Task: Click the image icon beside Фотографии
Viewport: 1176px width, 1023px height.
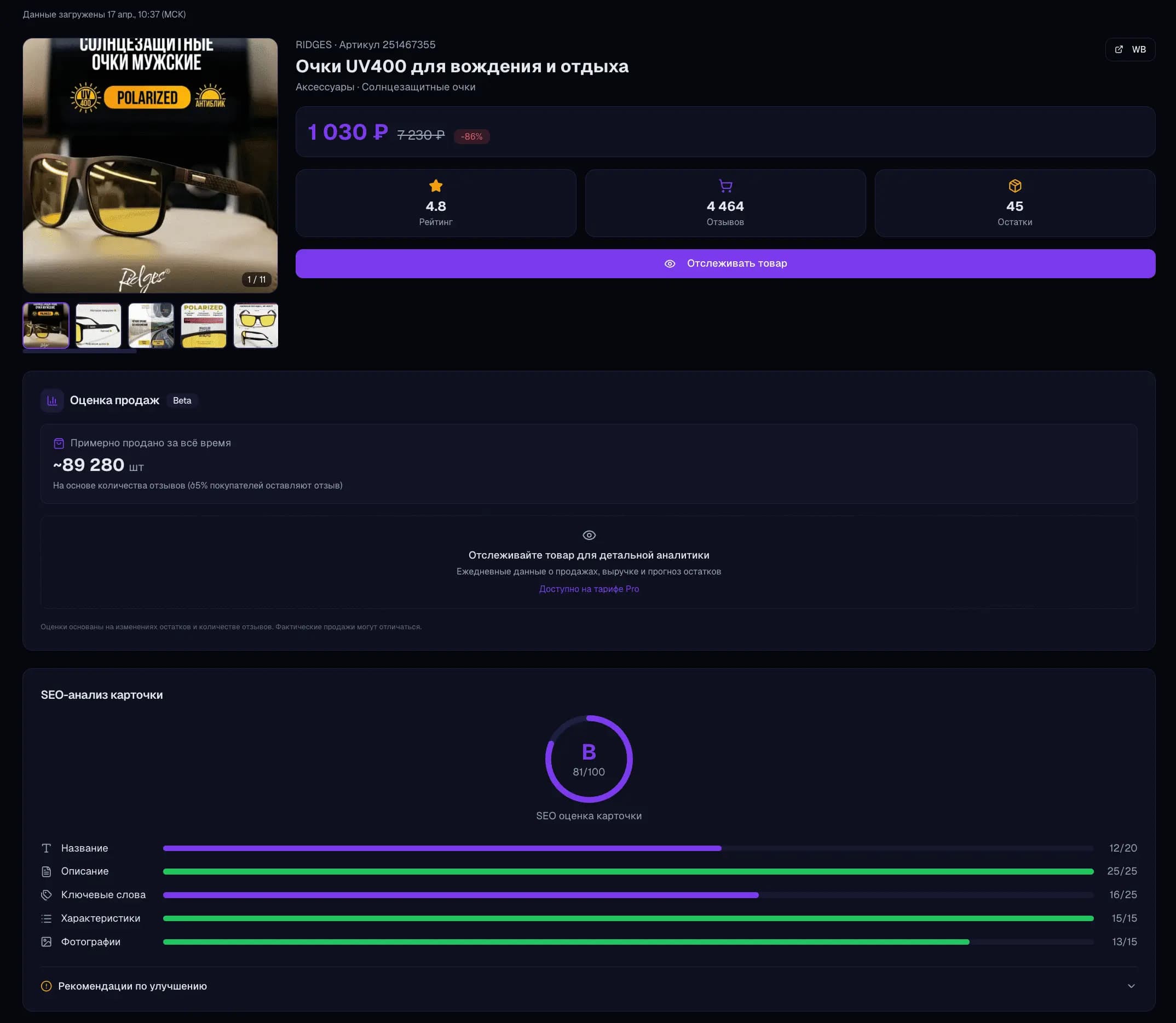Action: click(x=46, y=941)
